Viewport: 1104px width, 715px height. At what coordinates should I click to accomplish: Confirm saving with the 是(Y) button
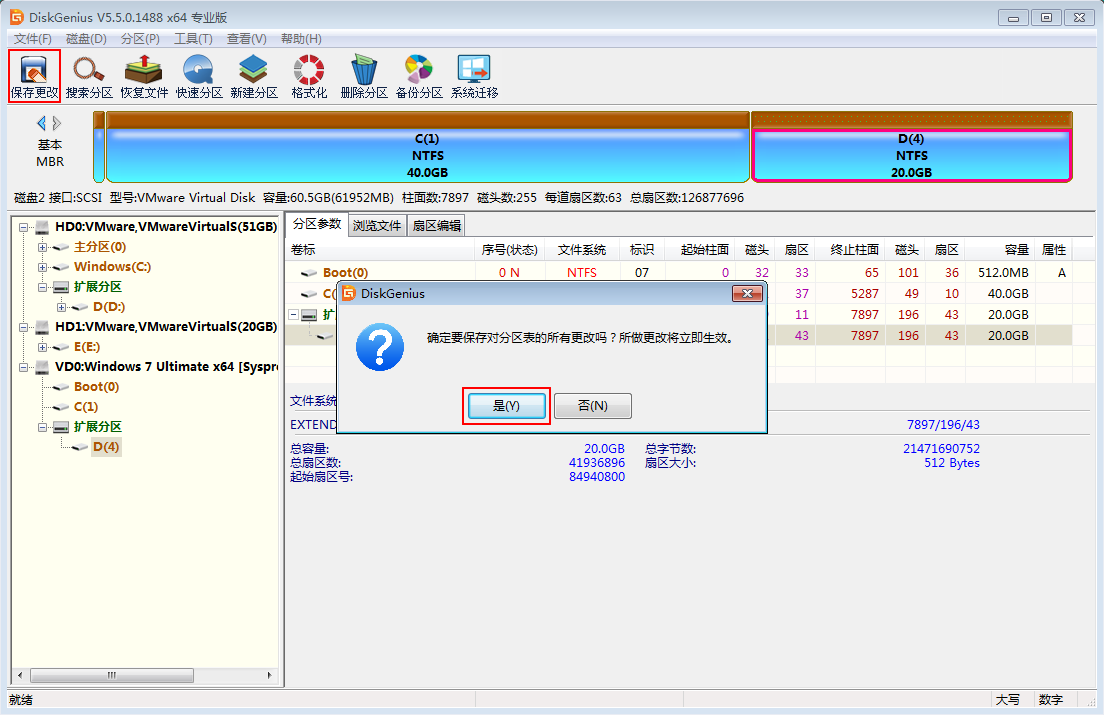(506, 406)
